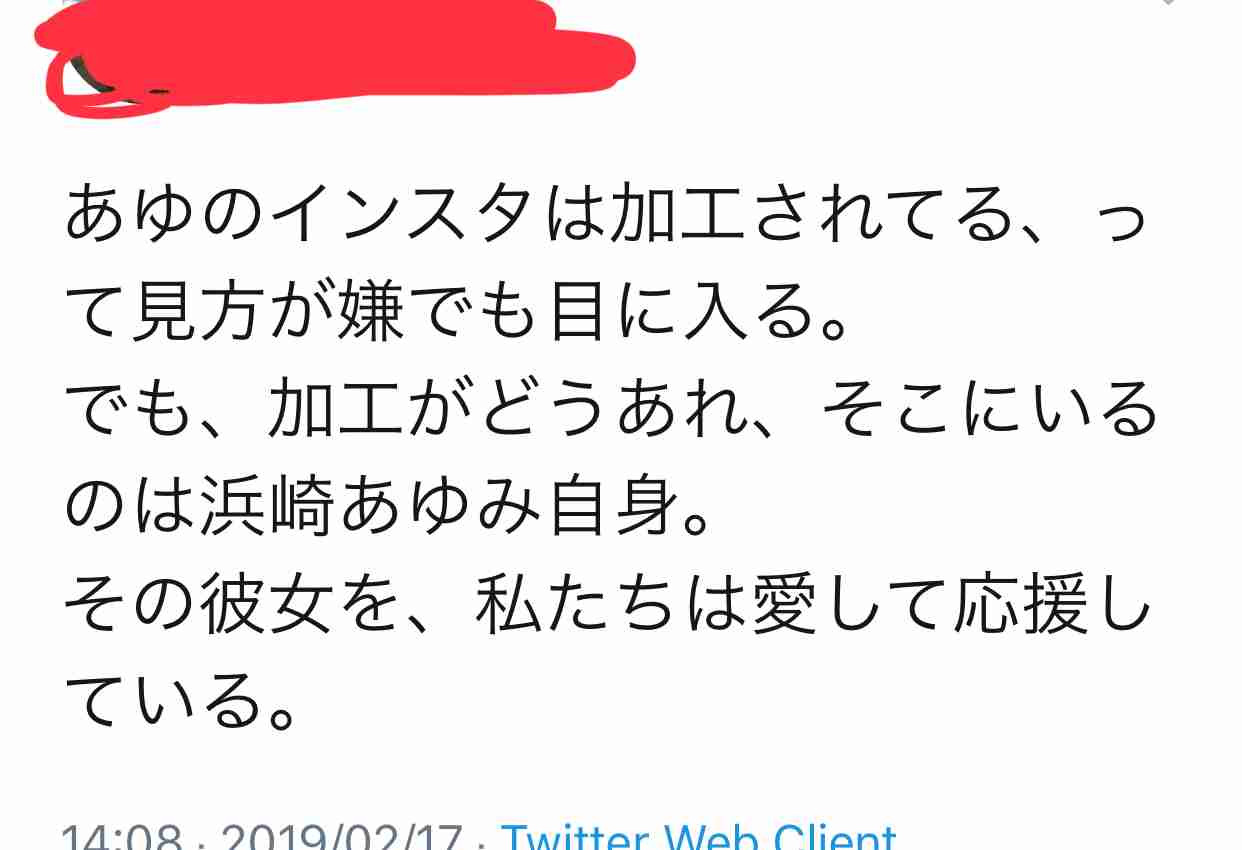Open tweet options chevron at top right
Viewport: 1242px width, 850px height.
[x=1166, y=3]
